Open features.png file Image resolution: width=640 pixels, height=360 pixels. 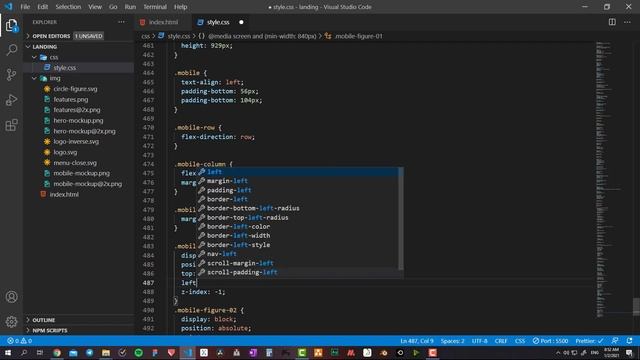(x=71, y=99)
